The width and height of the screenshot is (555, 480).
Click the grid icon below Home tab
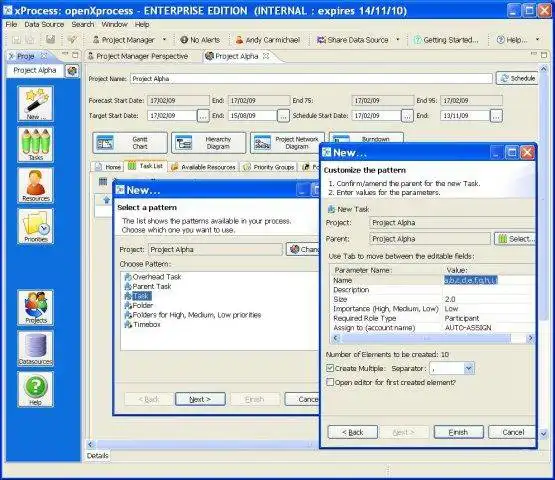pos(103,182)
